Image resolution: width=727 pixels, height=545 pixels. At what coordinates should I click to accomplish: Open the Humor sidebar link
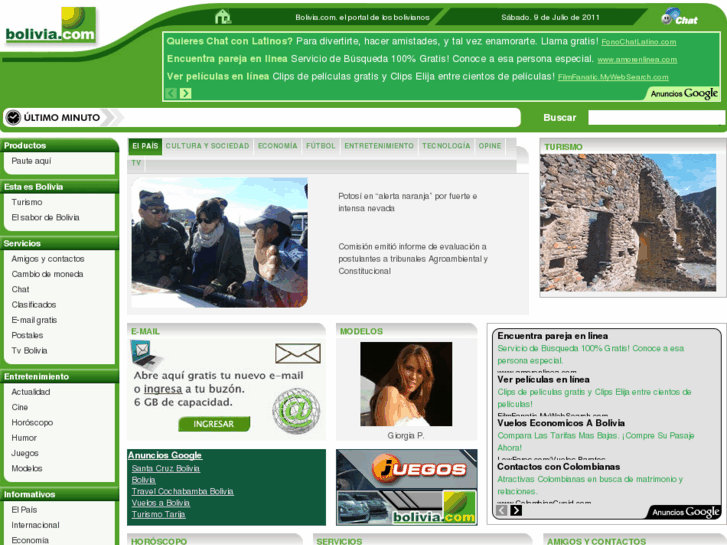tap(24, 438)
